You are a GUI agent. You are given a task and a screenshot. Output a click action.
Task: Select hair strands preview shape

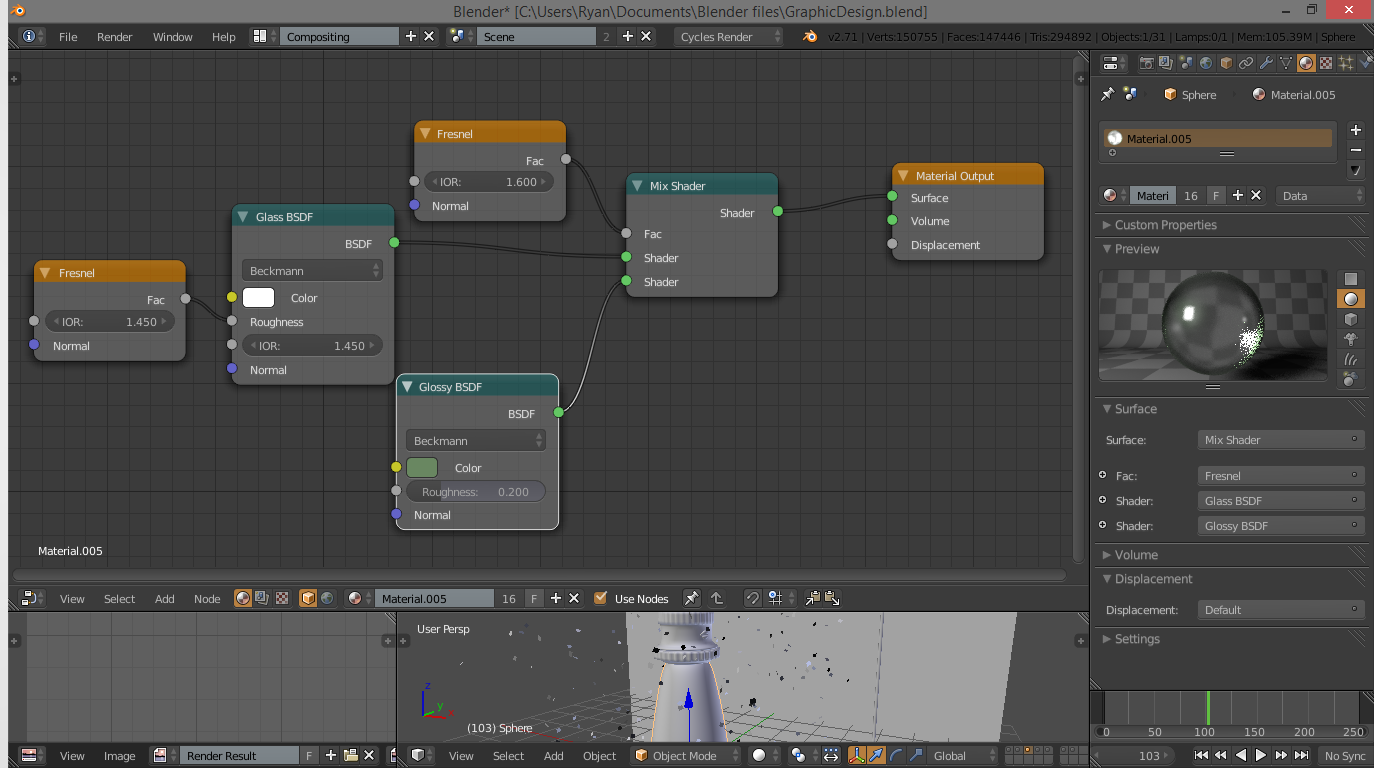pyautogui.click(x=1351, y=359)
